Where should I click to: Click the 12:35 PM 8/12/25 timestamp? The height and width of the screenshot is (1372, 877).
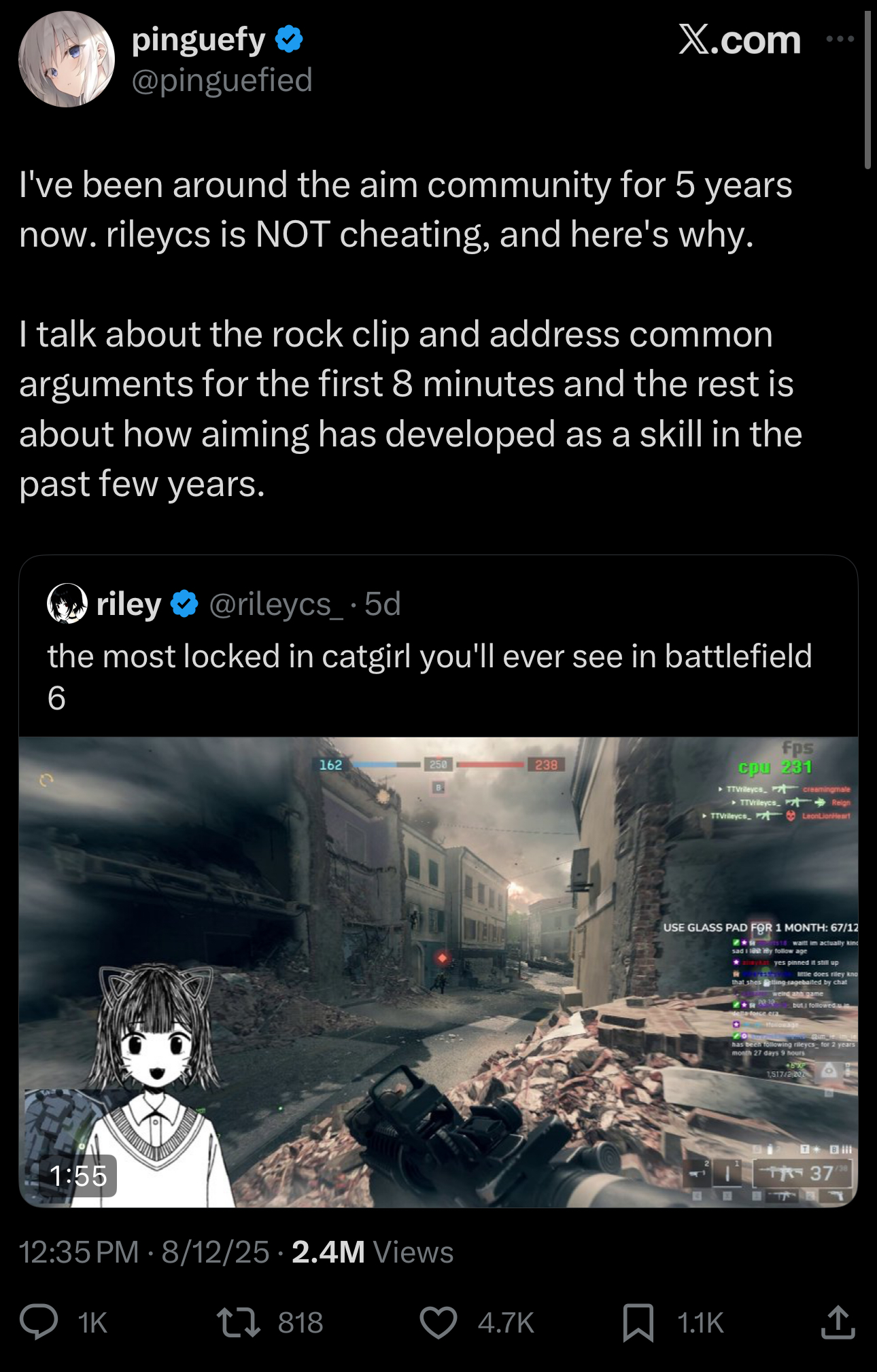pos(144,1252)
